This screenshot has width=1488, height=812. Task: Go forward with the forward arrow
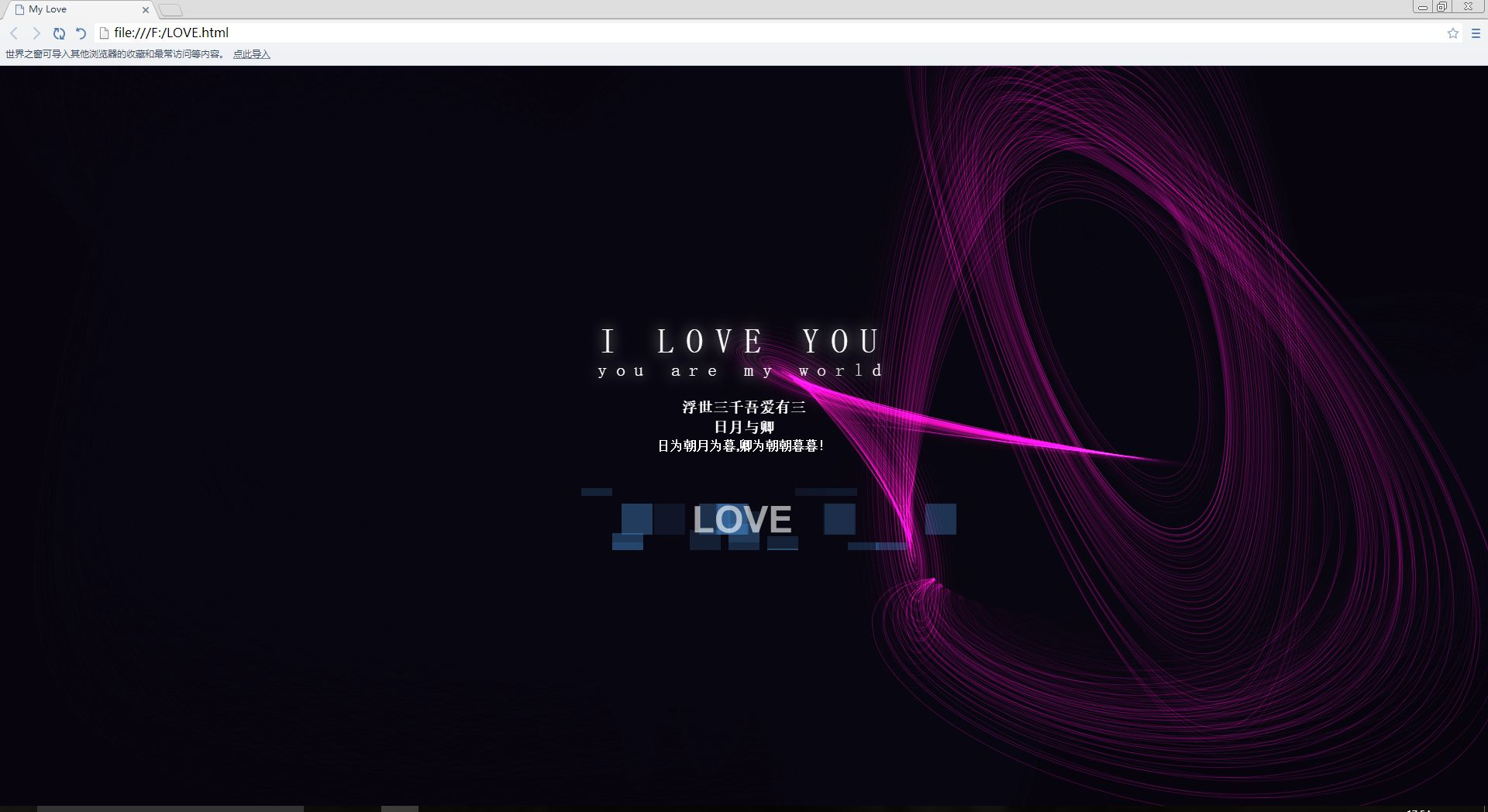(x=36, y=33)
